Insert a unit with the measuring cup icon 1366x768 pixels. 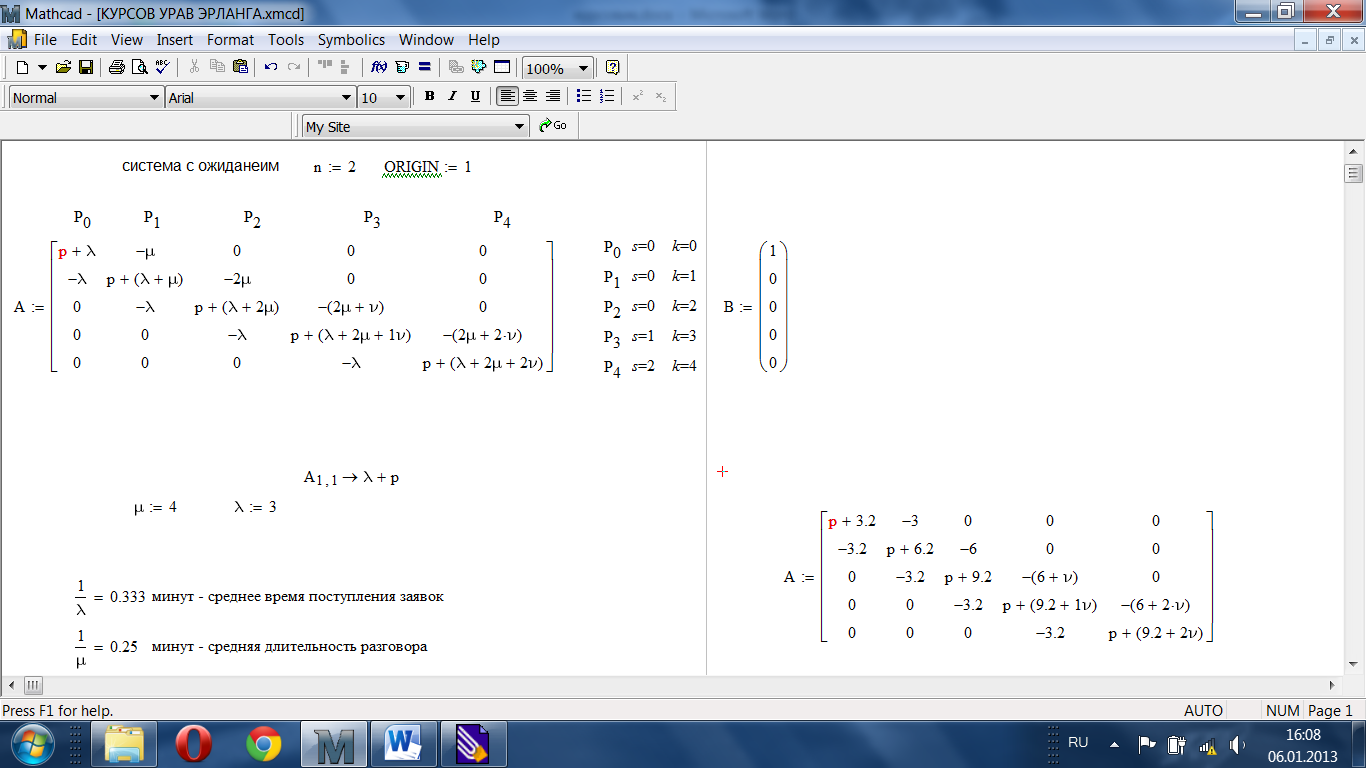[x=401, y=68]
